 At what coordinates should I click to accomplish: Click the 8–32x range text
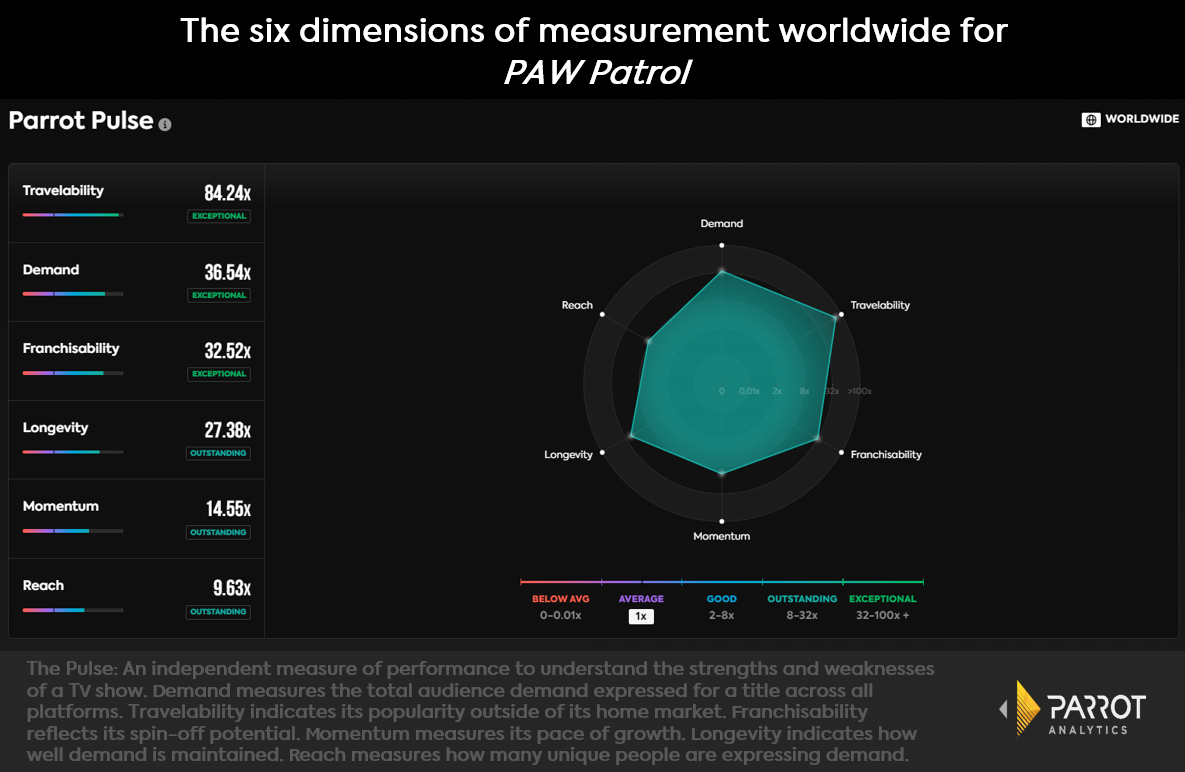coord(802,616)
